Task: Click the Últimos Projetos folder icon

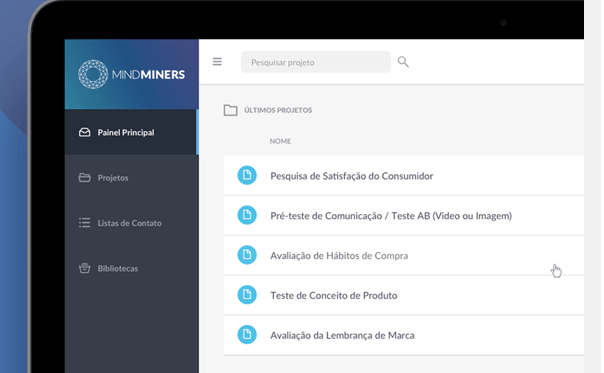Action: (230, 110)
